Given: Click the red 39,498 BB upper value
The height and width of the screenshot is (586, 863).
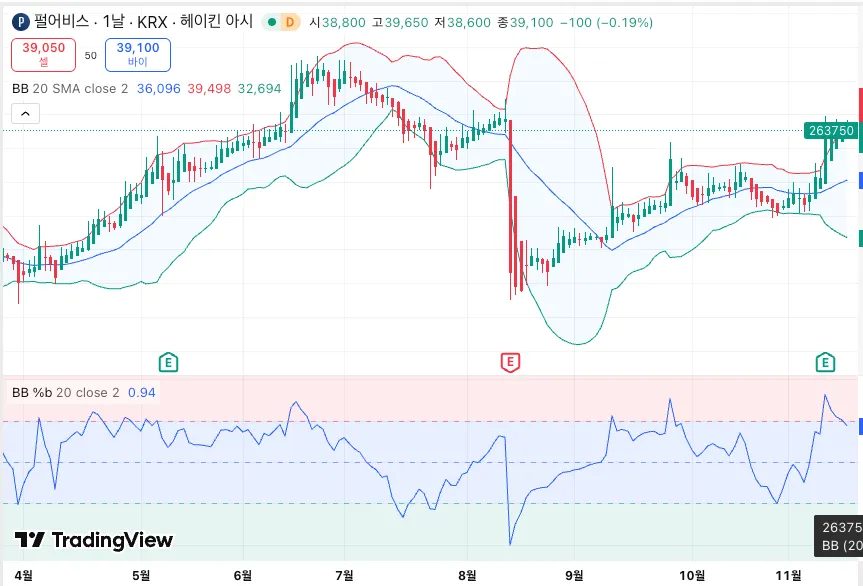Looking at the screenshot, I should [x=209, y=88].
